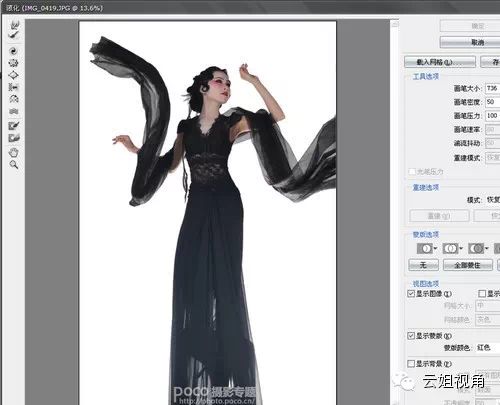Click the 视图选项 section heading
Screen dimensions: 500x405
[x=426, y=284]
